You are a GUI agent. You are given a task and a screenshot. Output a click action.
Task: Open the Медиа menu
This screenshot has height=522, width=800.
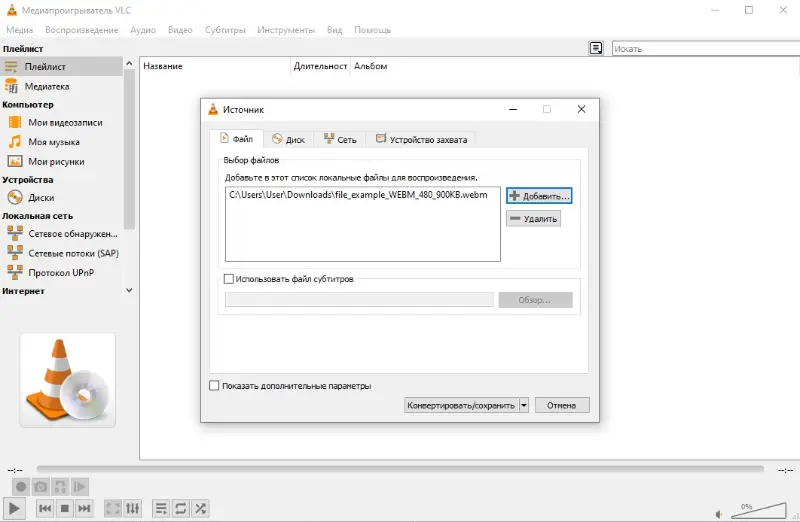(19, 30)
